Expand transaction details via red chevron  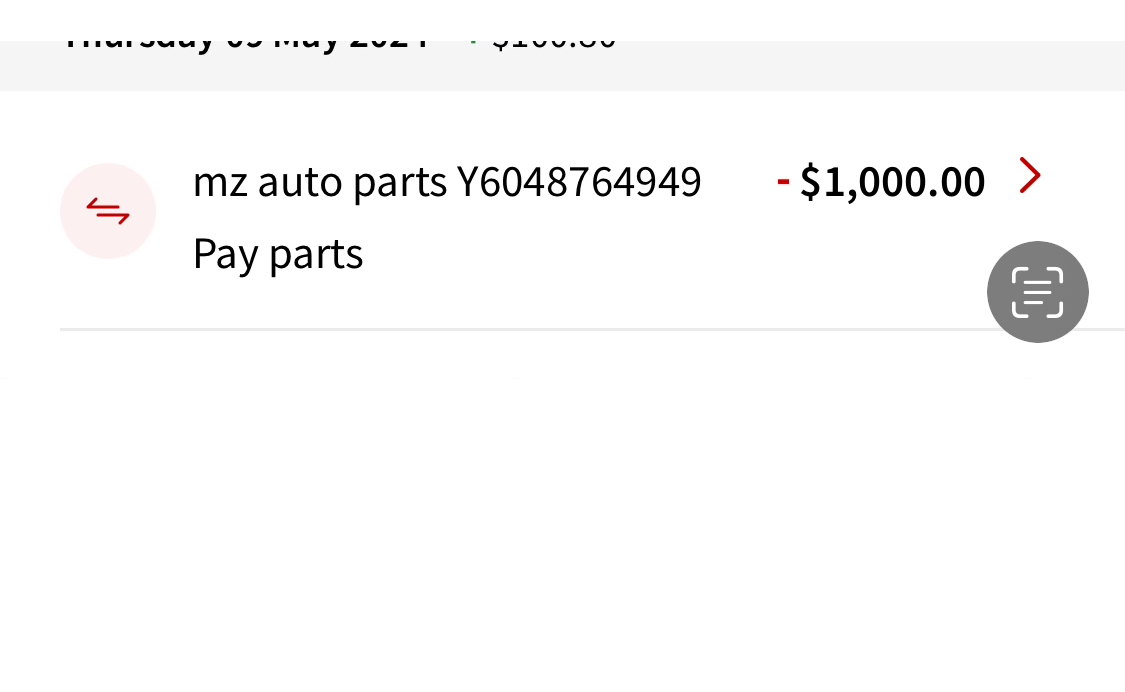(x=1029, y=176)
